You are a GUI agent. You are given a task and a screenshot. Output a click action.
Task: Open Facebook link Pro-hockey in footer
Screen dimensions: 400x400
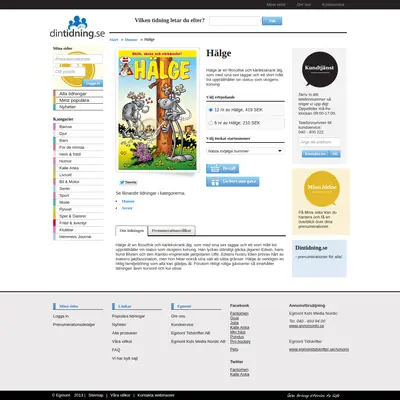coord(240,341)
